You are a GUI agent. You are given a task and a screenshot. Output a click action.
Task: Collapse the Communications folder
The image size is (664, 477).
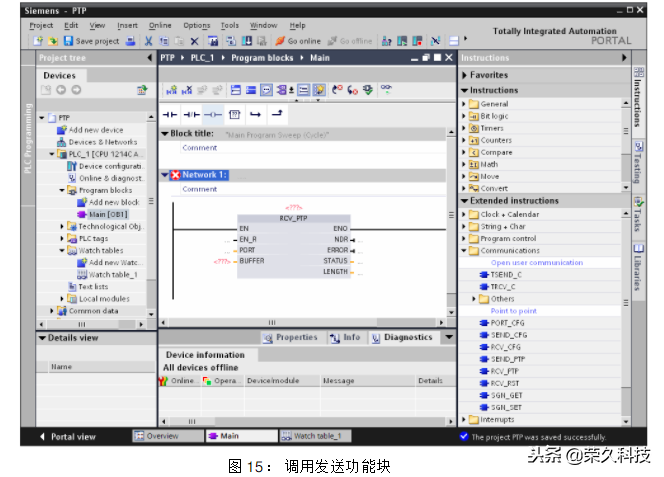pyautogui.click(x=464, y=251)
